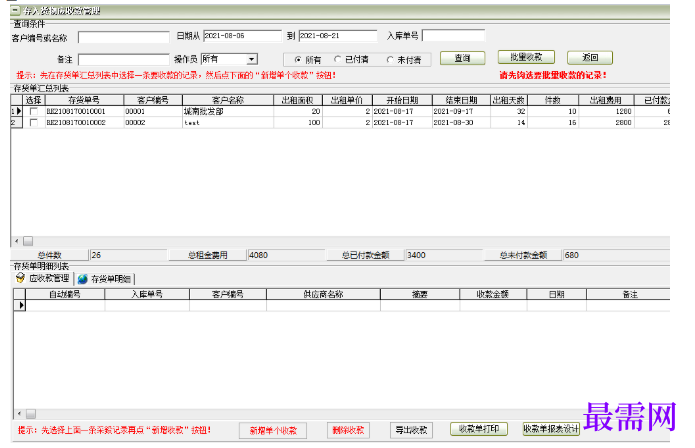The image size is (695, 448).
Task: Click the lower grid horizontal scrollbar thumb
Action: pos(31,414)
